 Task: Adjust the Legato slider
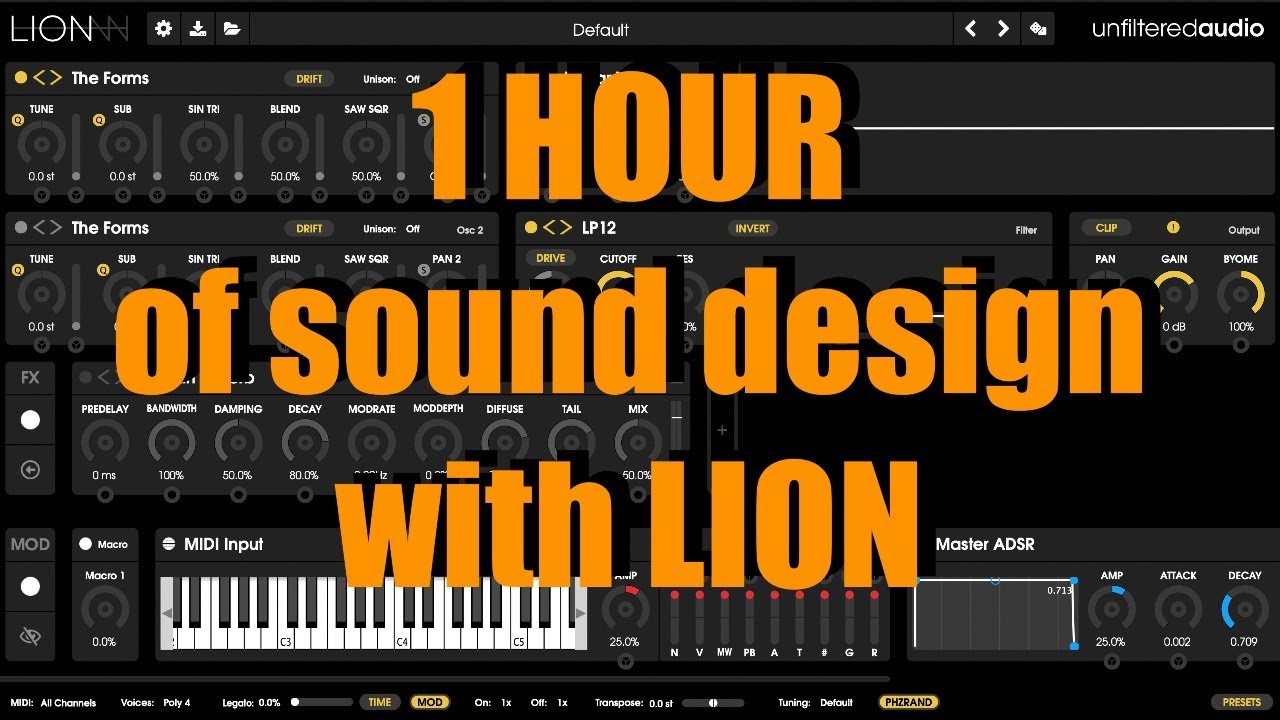click(x=322, y=702)
